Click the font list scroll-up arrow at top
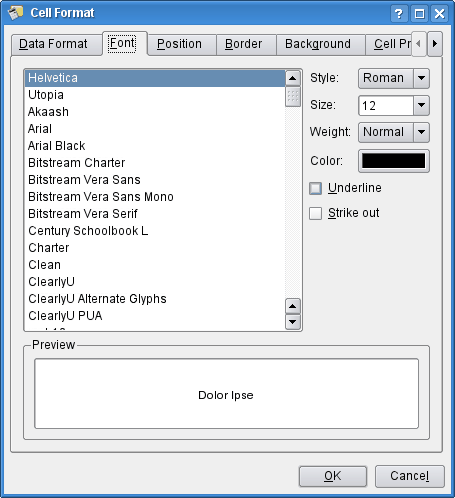Image resolution: width=455 pixels, height=498 pixels. pos(293,78)
